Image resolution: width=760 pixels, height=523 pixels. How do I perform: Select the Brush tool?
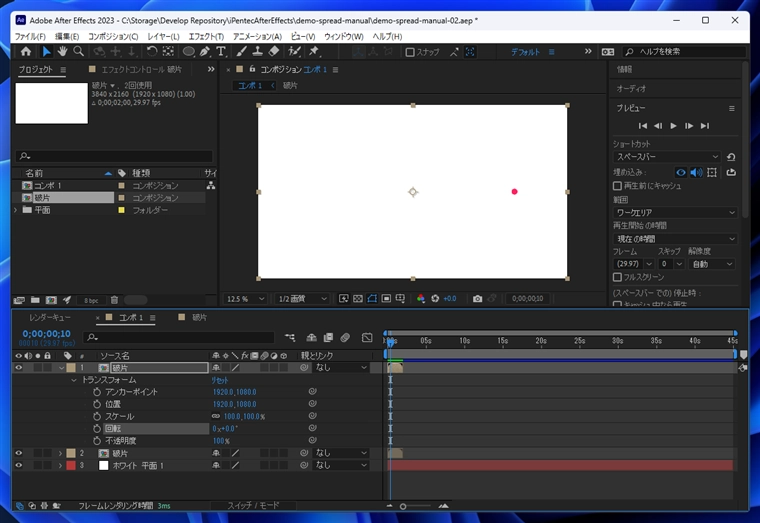pos(241,51)
